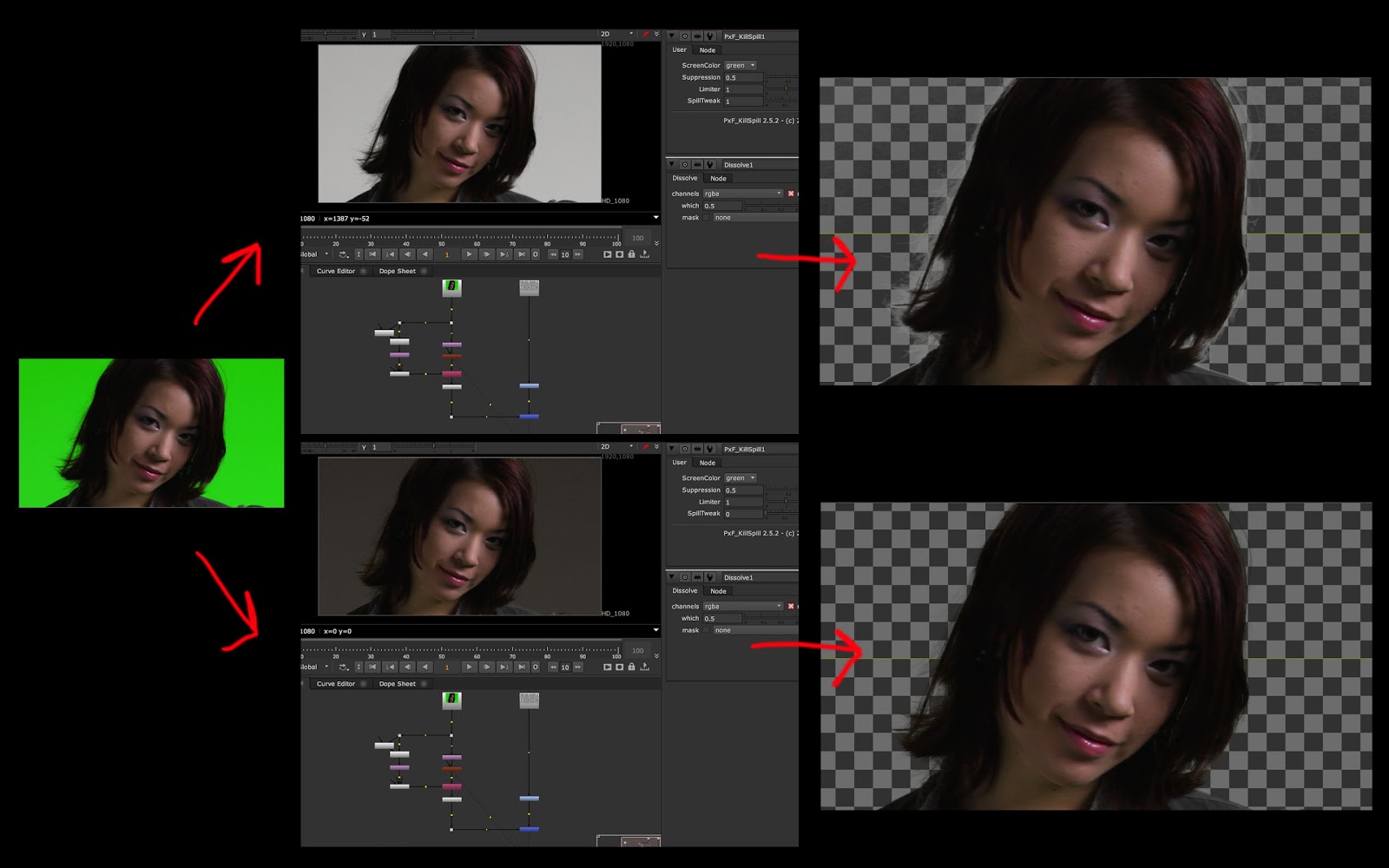This screenshot has height=868, width=1389.
Task: Skip back by increment in the upper viewer
Action: point(553,254)
